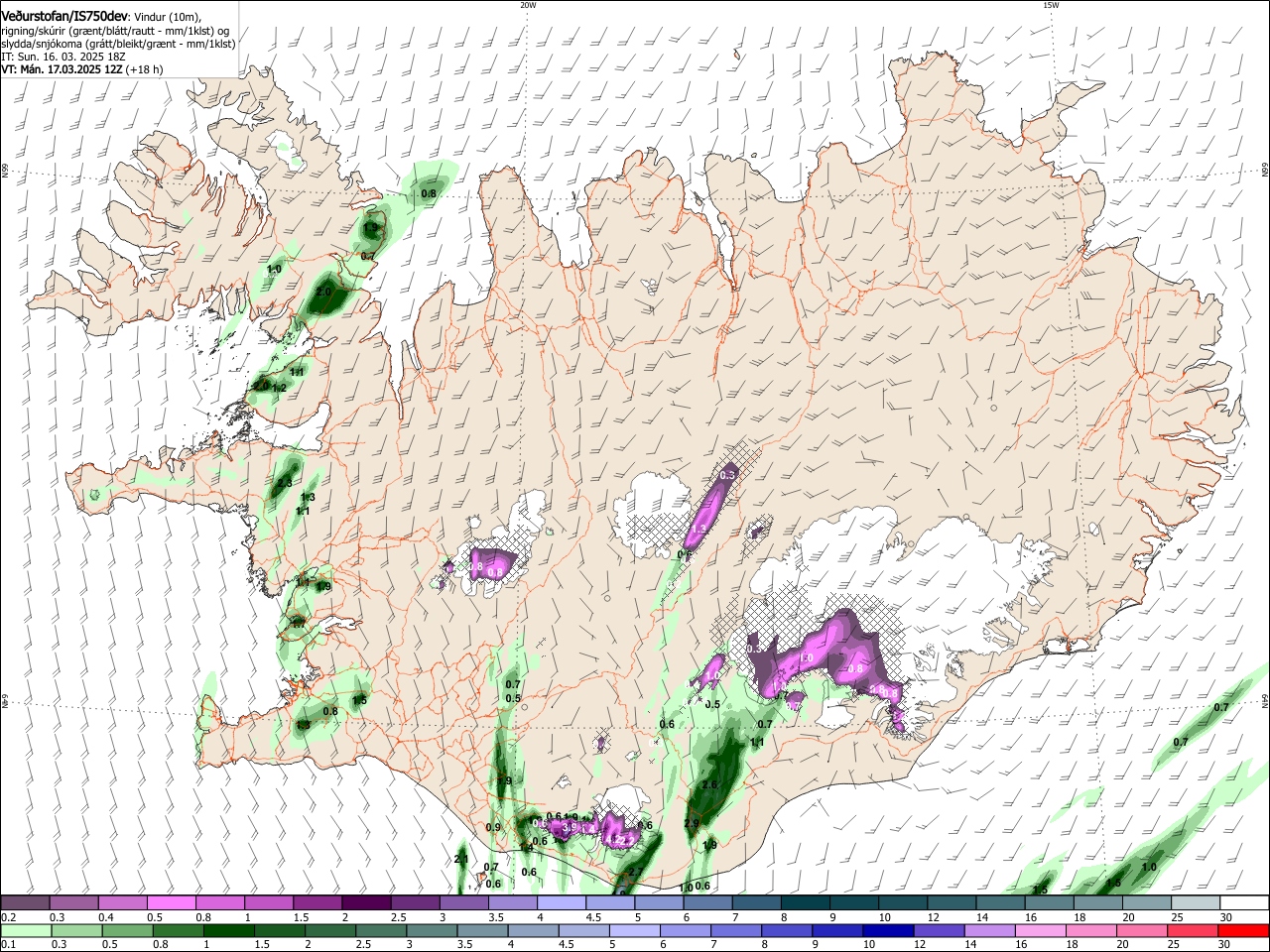Click the light lavender 4–4.5 snow legend swatch
The image size is (1270, 952).
coord(561,903)
